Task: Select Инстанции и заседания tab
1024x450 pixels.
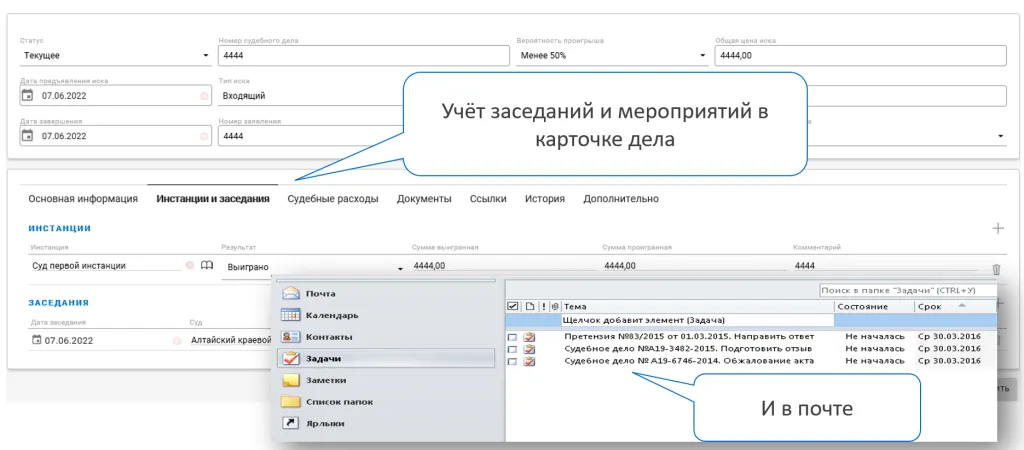Action: (213, 199)
